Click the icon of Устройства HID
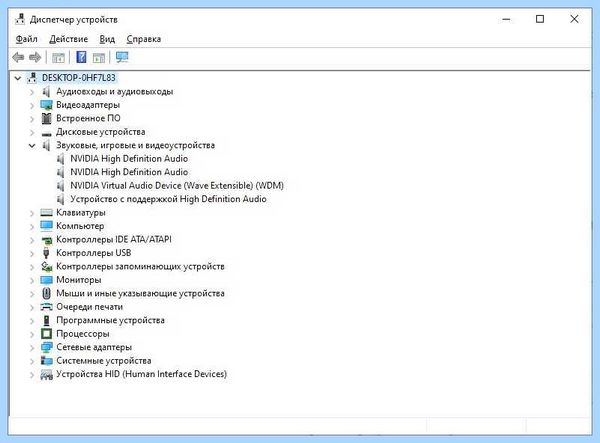This screenshot has width=600, height=443. (46, 375)
